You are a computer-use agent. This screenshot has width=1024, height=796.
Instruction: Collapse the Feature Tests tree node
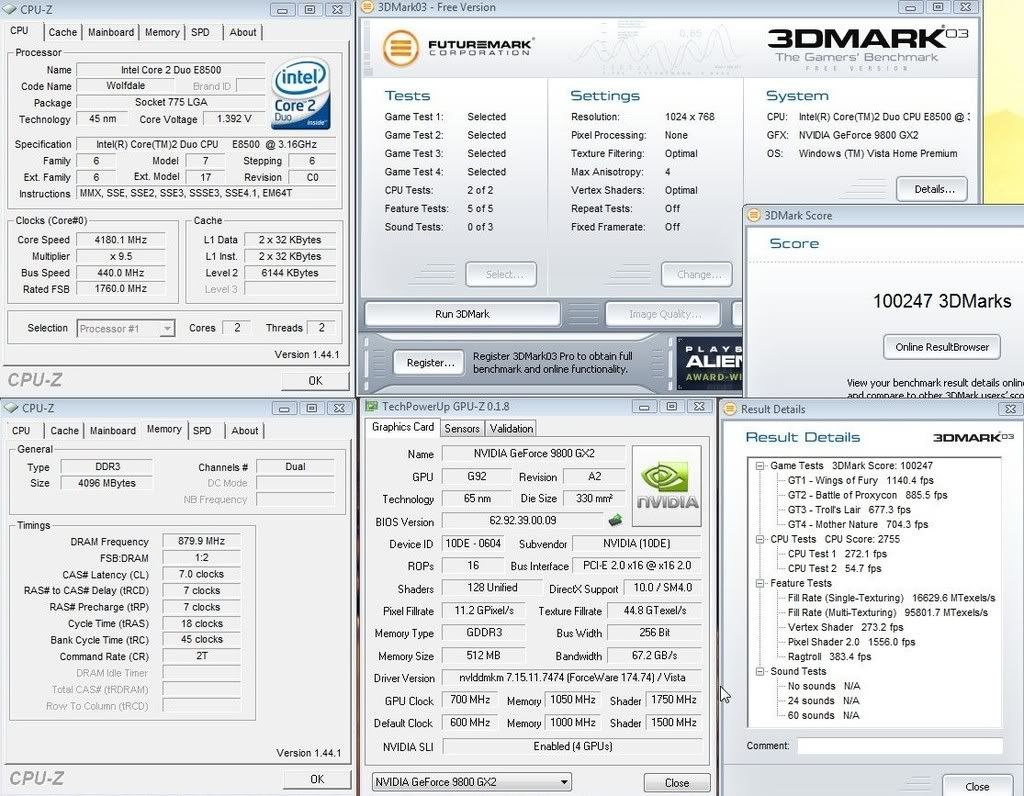[x=761, y=584]
